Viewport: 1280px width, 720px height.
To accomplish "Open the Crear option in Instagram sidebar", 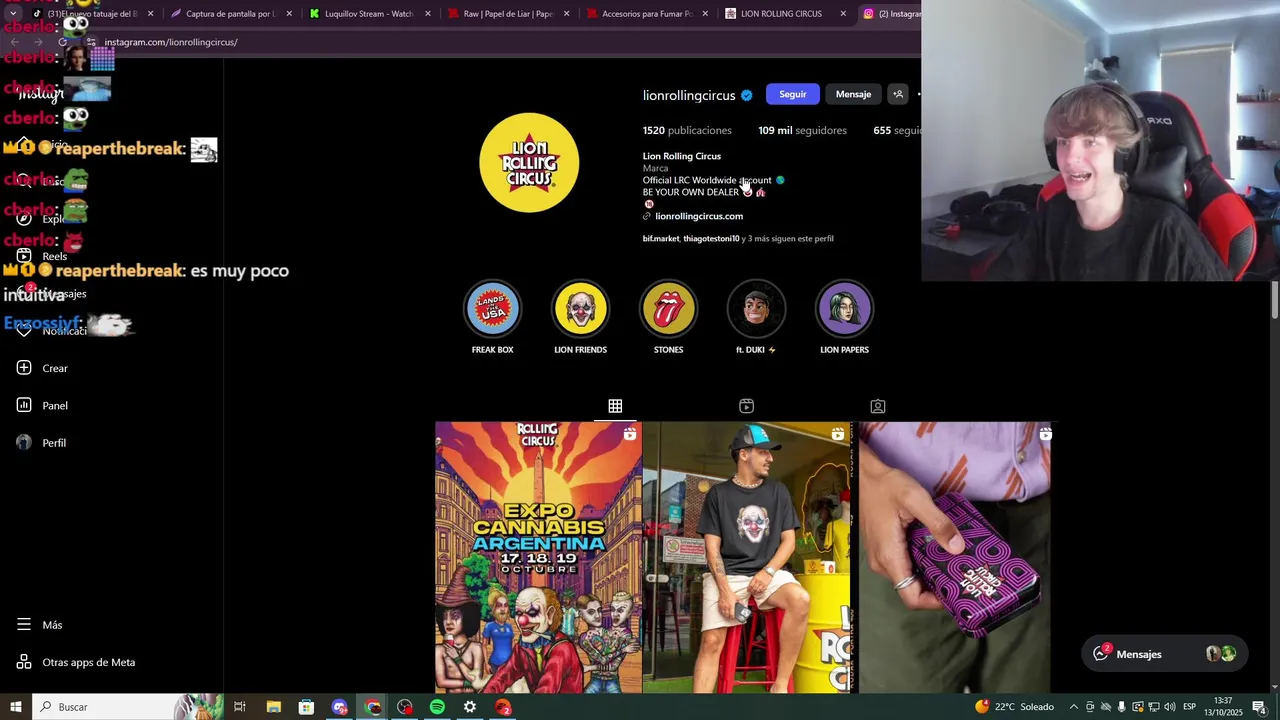I will tap(42, 368).
